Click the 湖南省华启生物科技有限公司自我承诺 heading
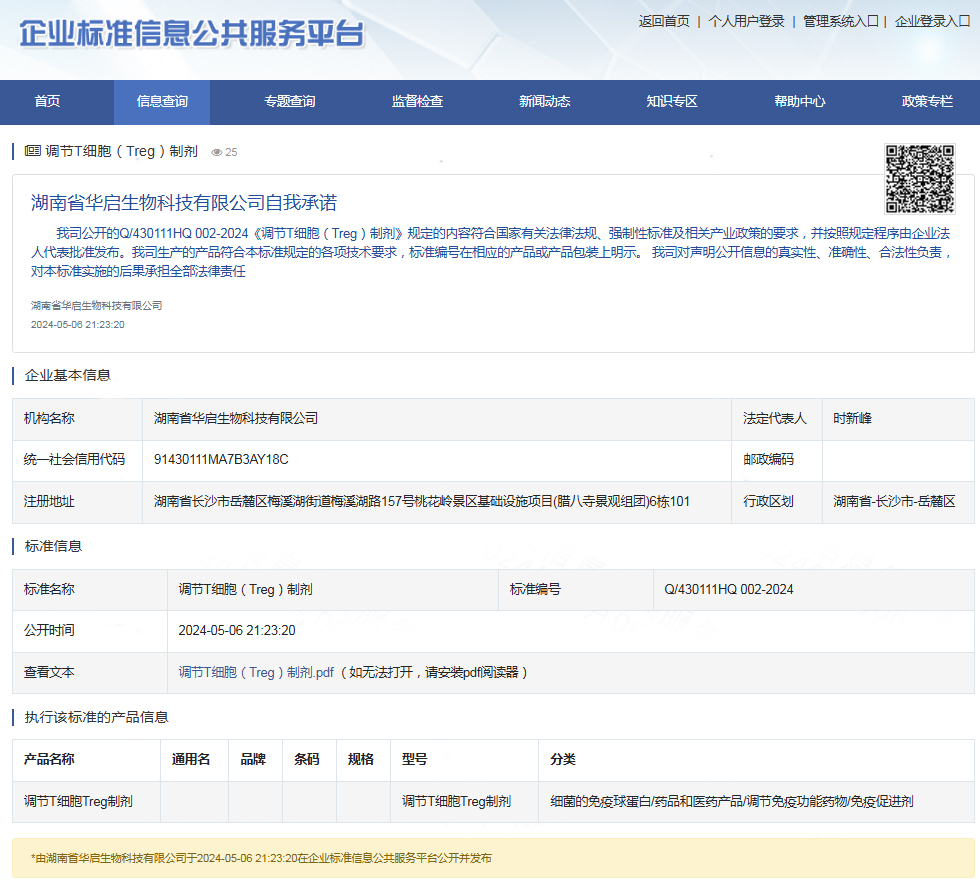The width and height of the screenshot is (980, 886). click(x=184, y=203)
